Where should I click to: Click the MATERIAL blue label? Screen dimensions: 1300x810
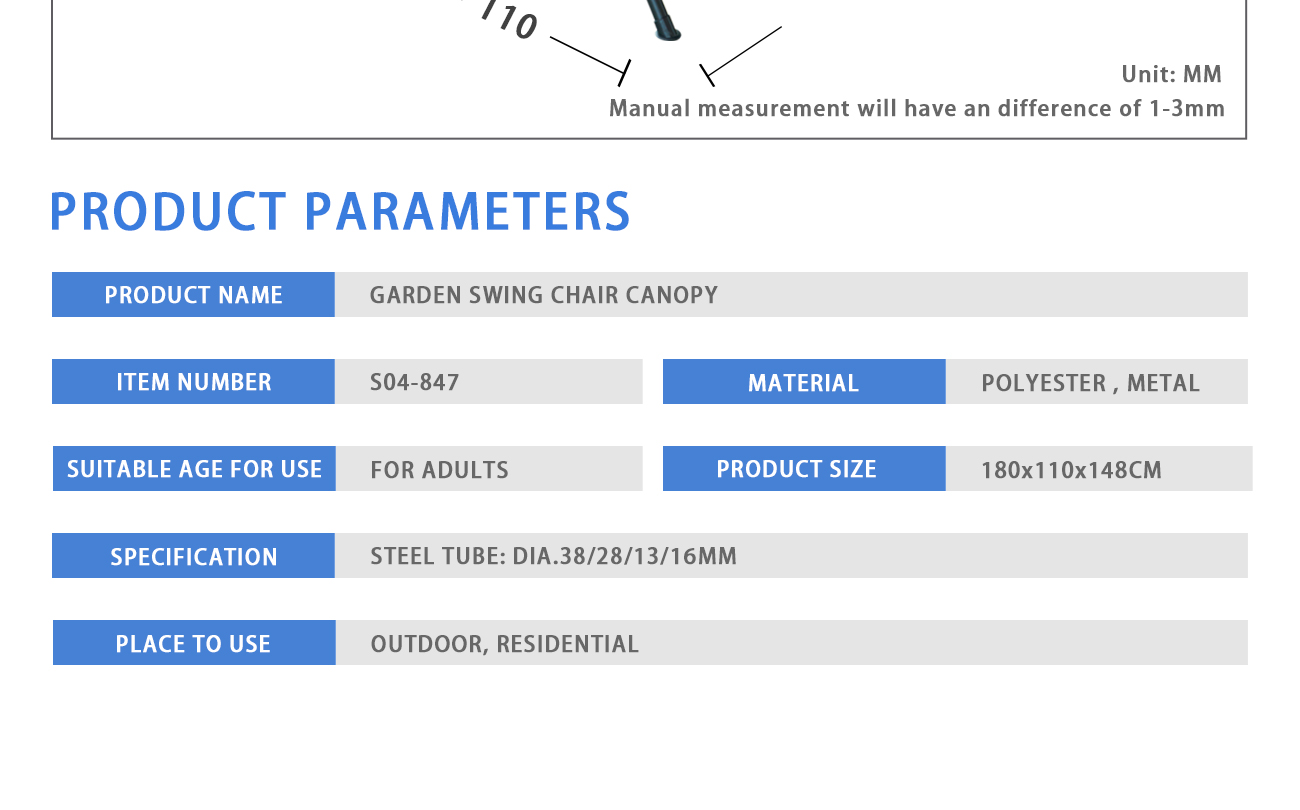click(804, 382)
